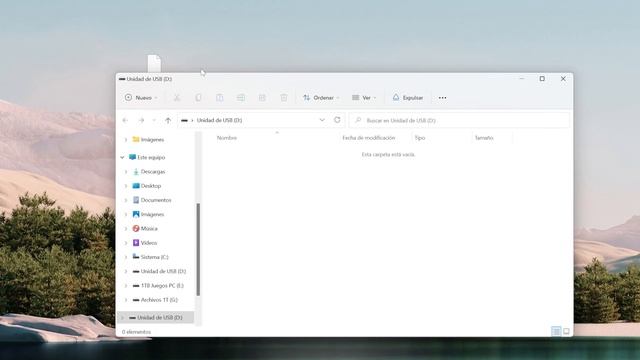Click the search box Buscar en Unidad de USB
This screenshot has width=640, height=360.
coord(459,120)
